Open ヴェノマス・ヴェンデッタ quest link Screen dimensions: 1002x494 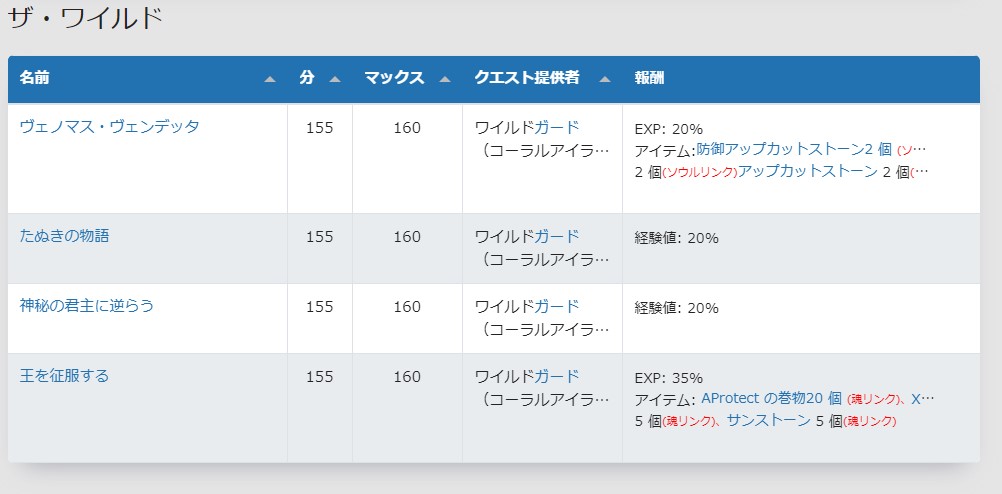(109, 127)
